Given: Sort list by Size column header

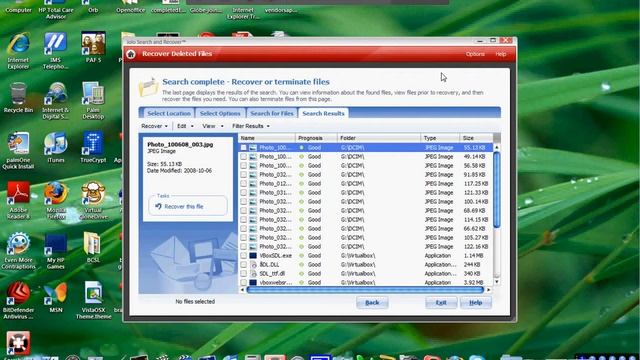Looking at the screenshot, I should [x=476, y=138].
